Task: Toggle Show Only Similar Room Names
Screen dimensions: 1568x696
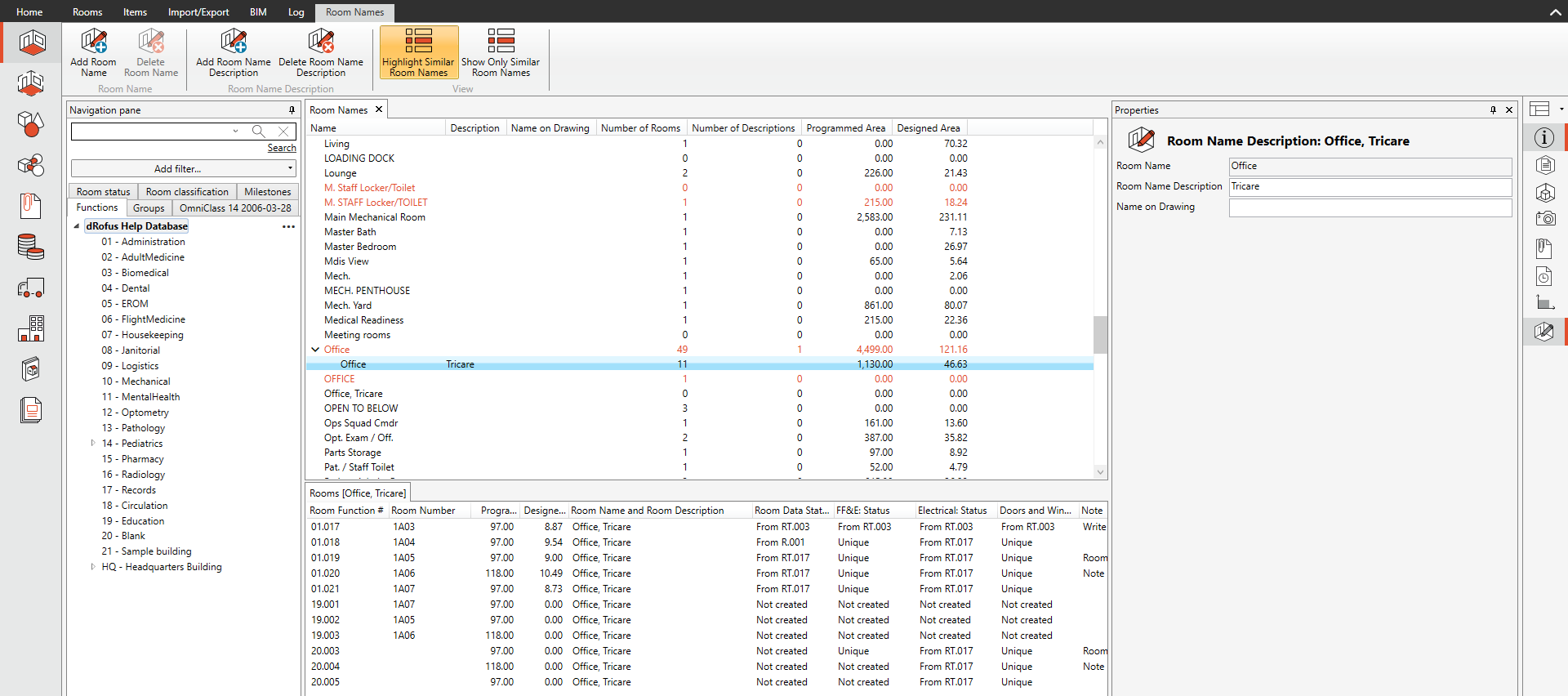Action: 501,52
